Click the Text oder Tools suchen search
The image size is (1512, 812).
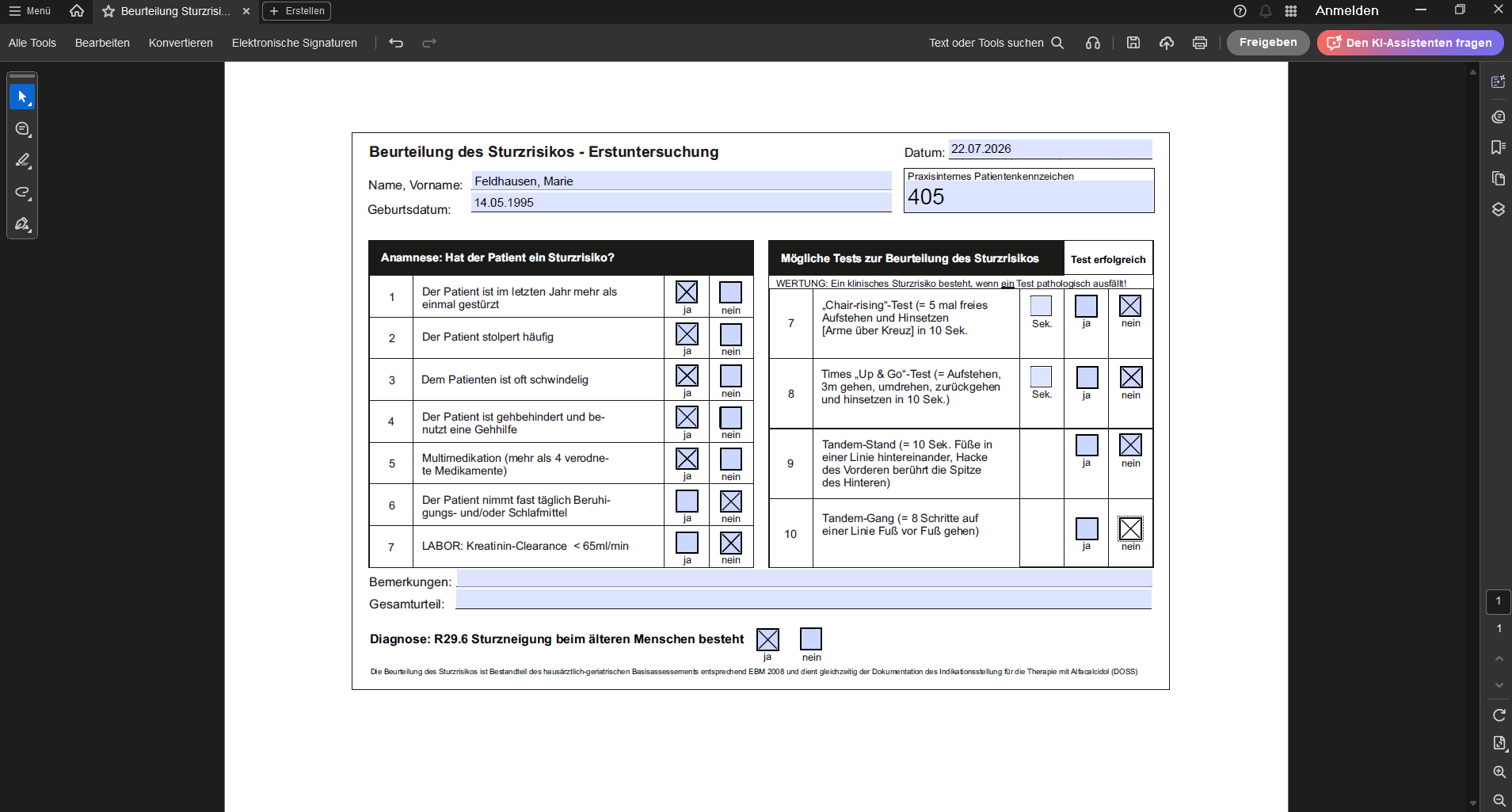(996, 43)
